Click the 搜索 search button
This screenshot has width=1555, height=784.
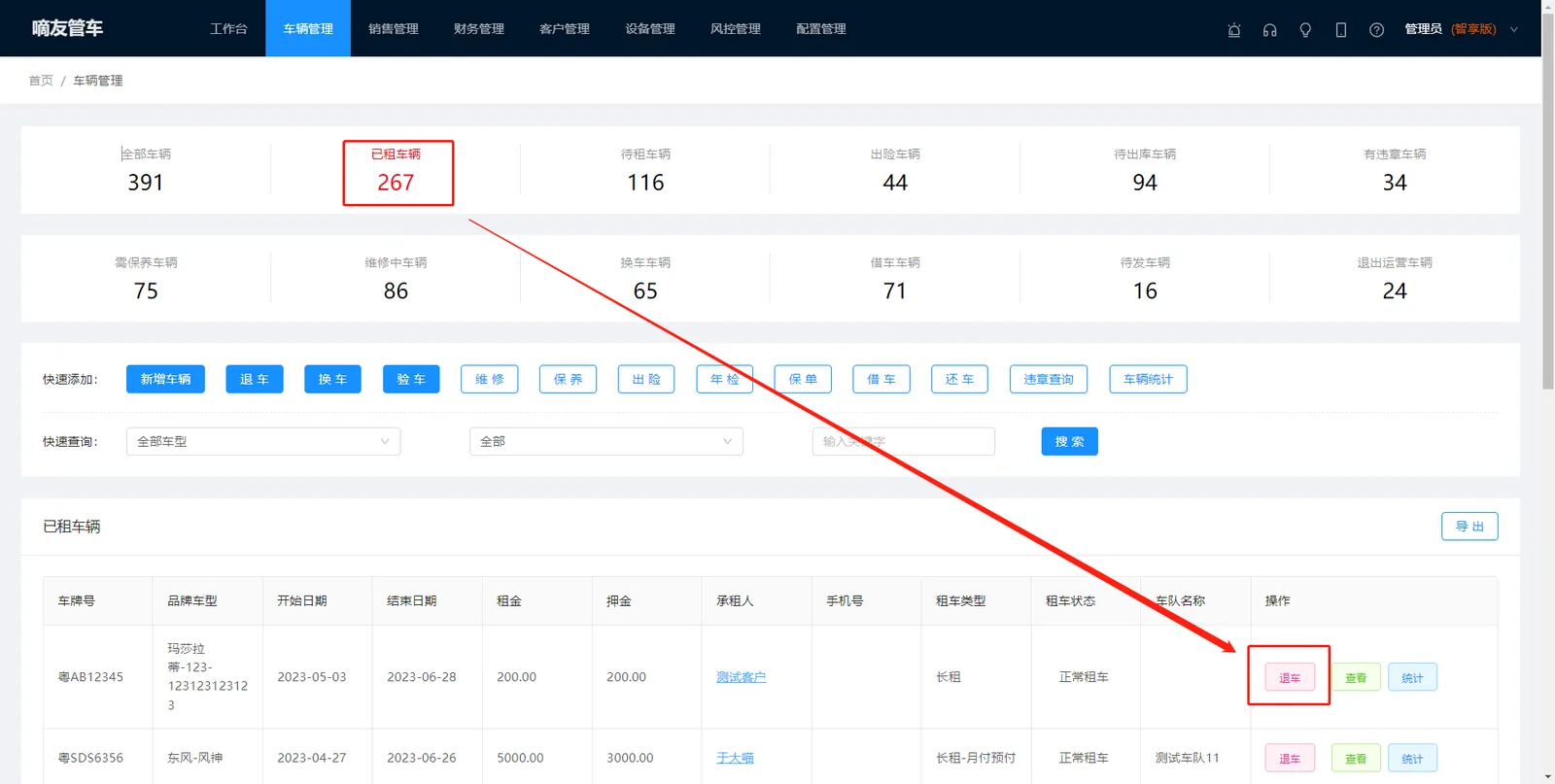[1069, 441]
